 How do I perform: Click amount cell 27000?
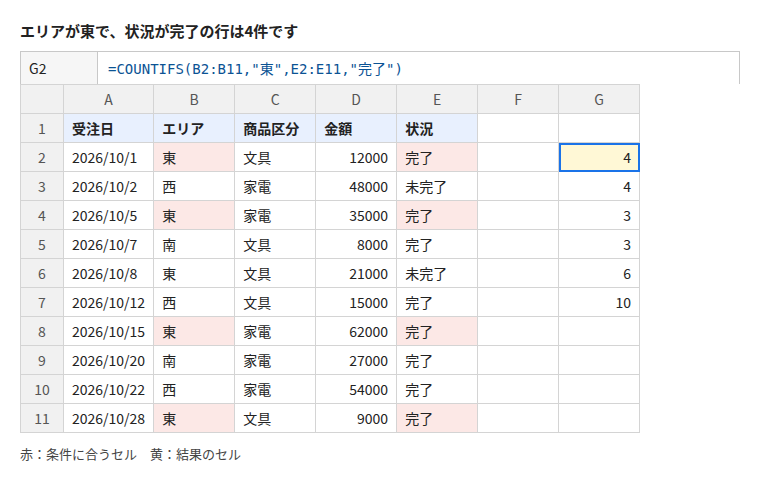[356, 361]
